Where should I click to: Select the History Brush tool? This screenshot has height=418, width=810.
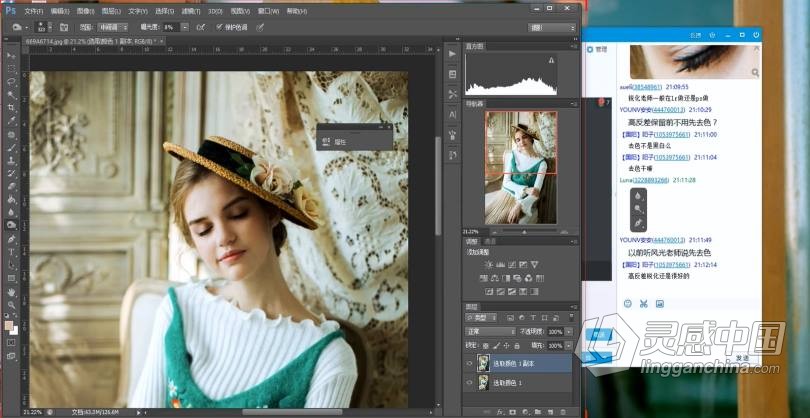11,173
